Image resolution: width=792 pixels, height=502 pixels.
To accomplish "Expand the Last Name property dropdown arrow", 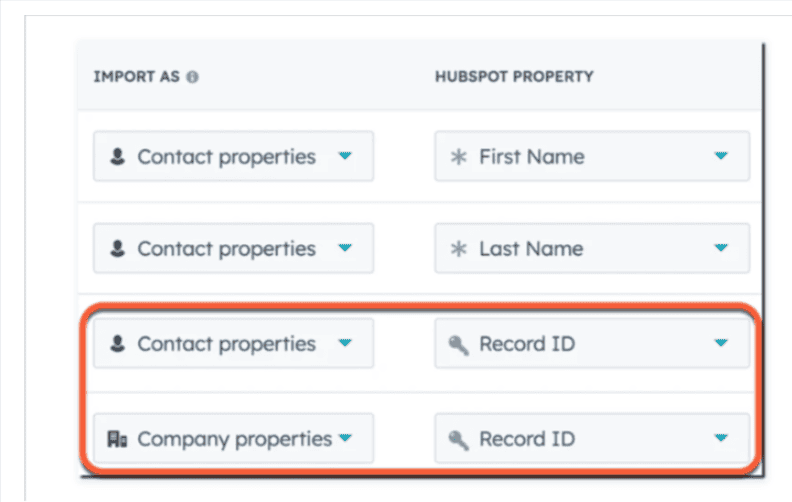I will (721, 248).
